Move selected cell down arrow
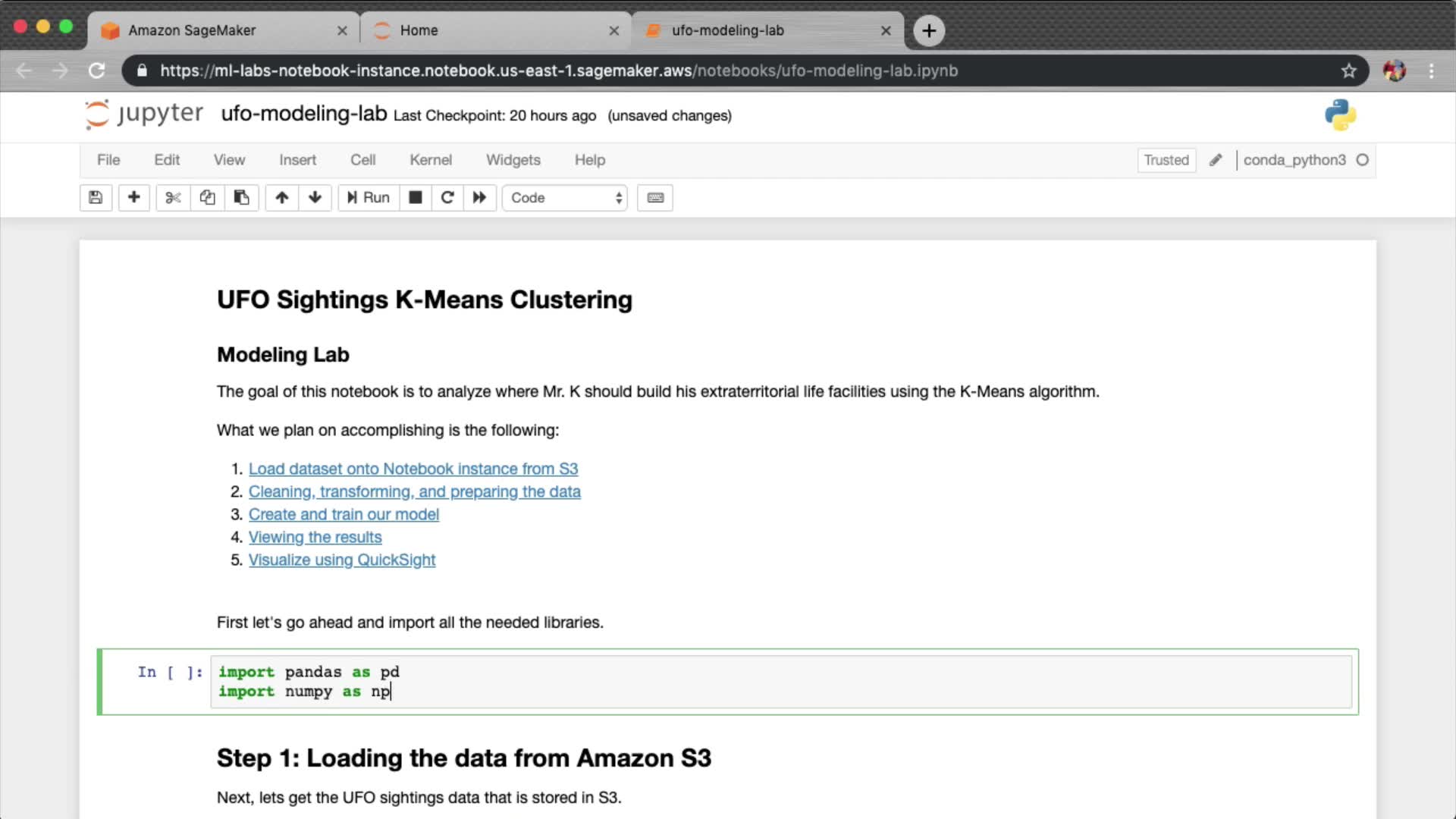Viewport: 1456px width, 819px height. click(315, 198)
